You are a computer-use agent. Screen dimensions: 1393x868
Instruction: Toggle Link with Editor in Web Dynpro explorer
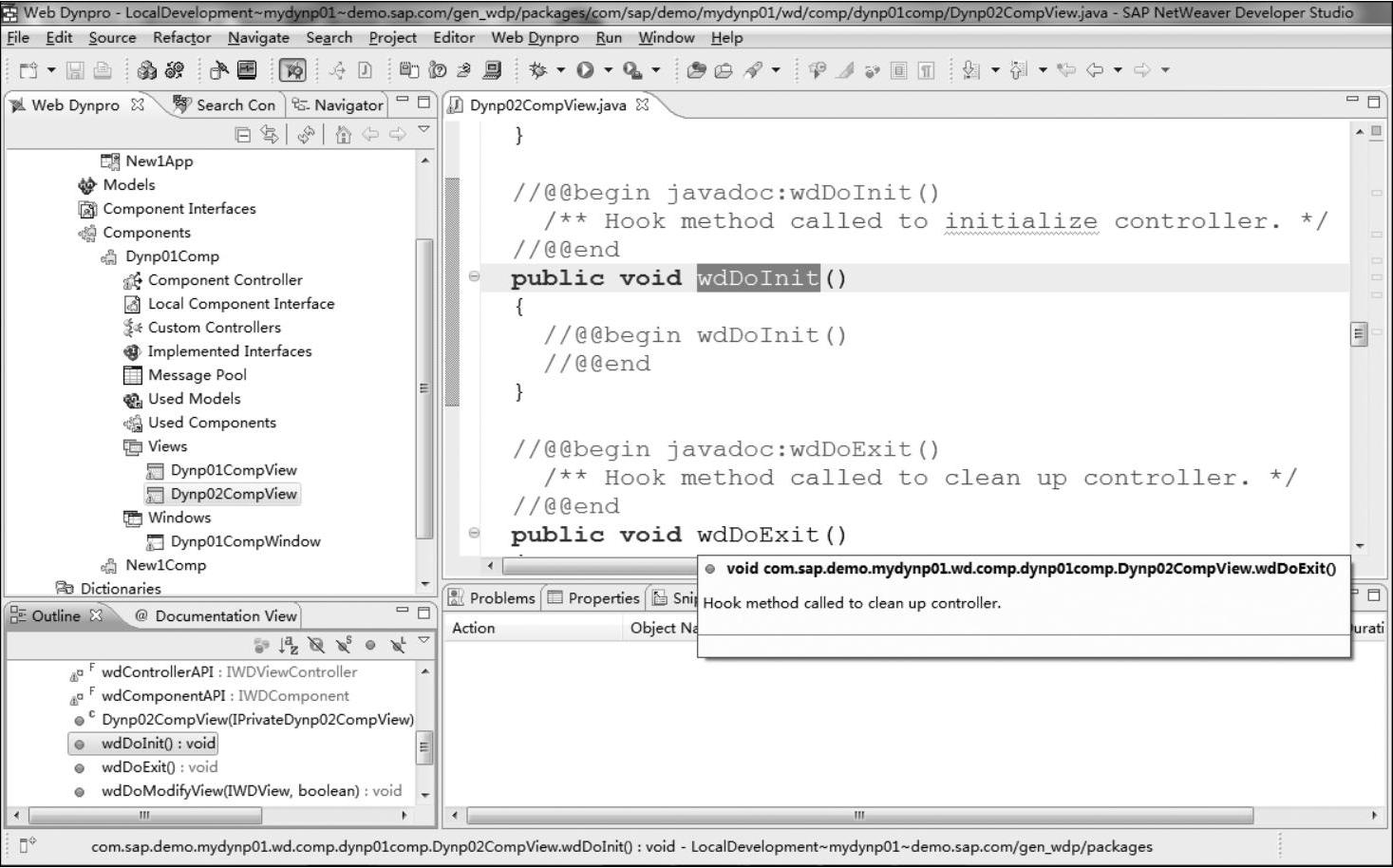point(271,135)
